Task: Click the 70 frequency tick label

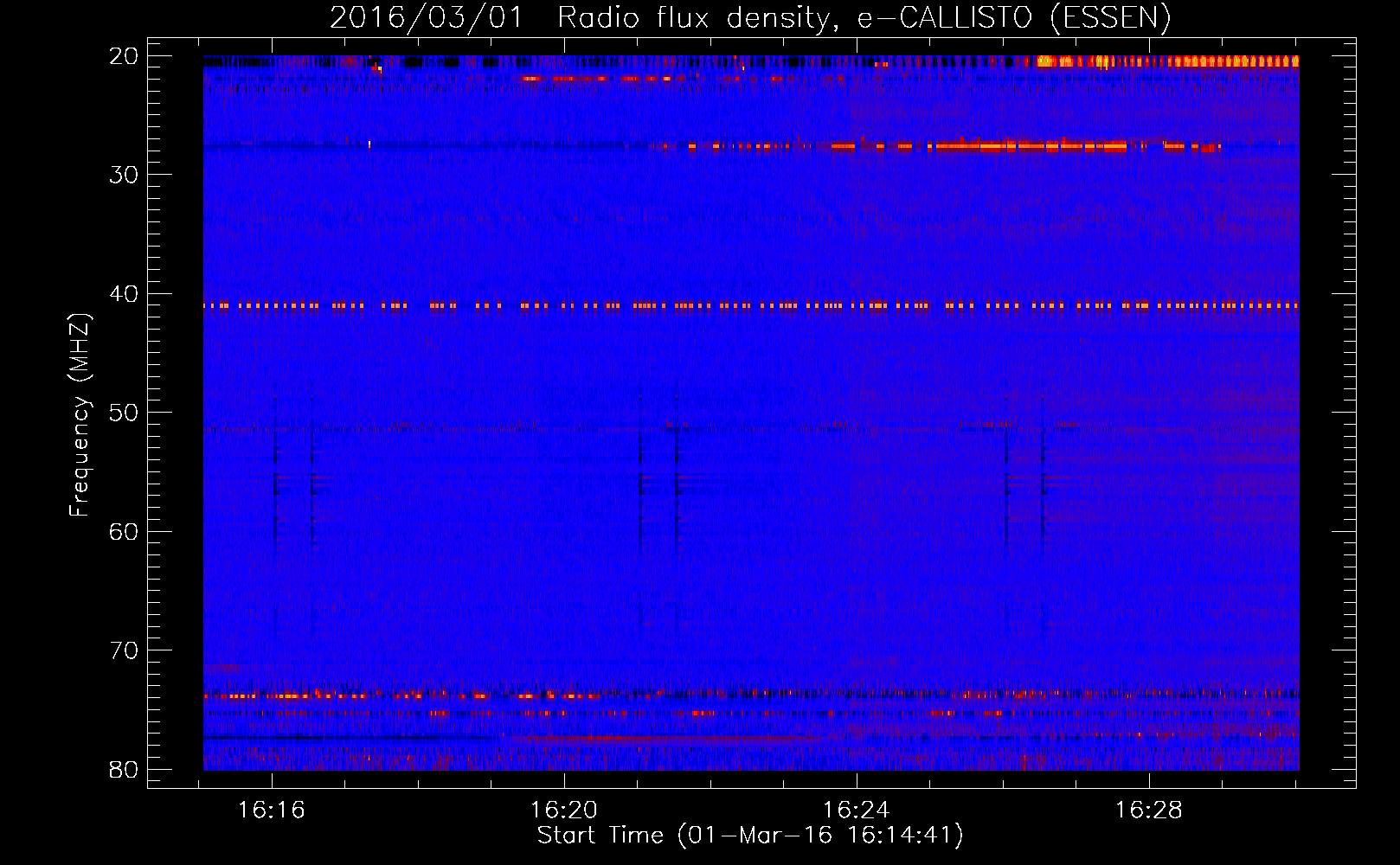Action: 124,650
